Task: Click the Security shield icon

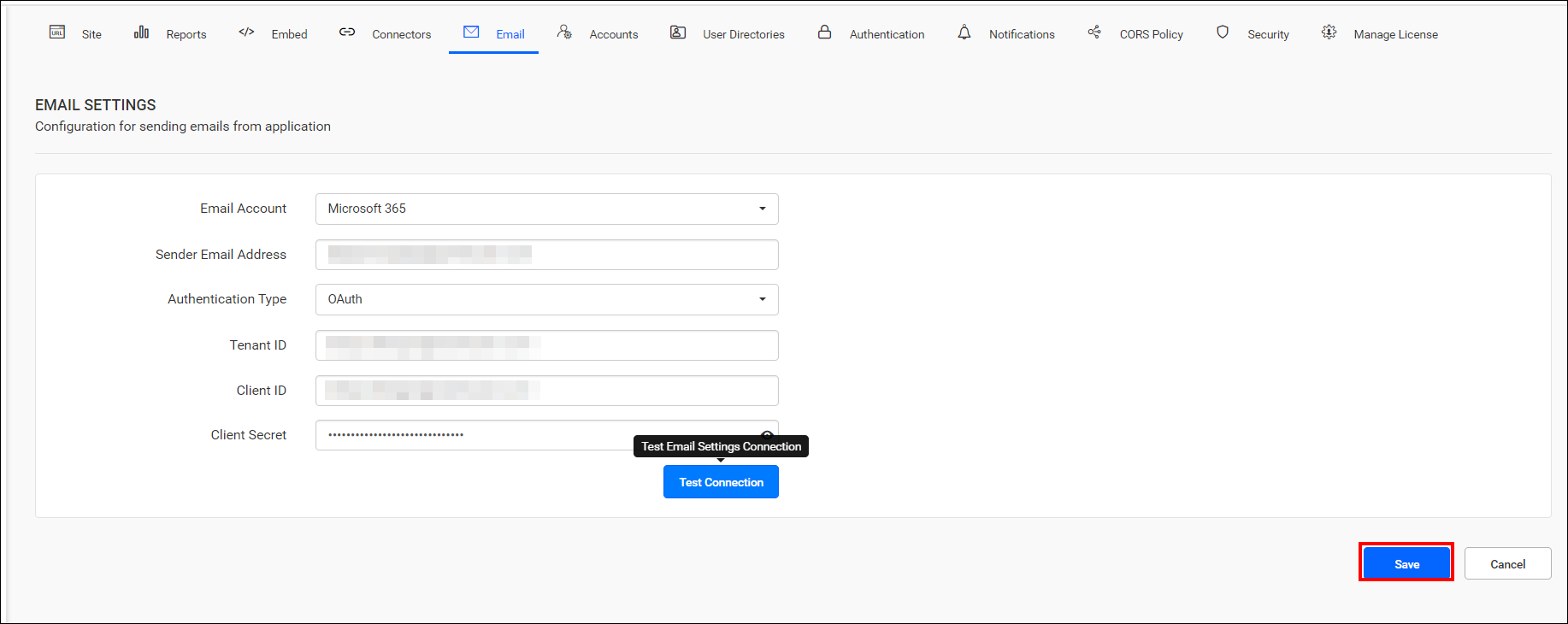Action: coord(1223,32)
